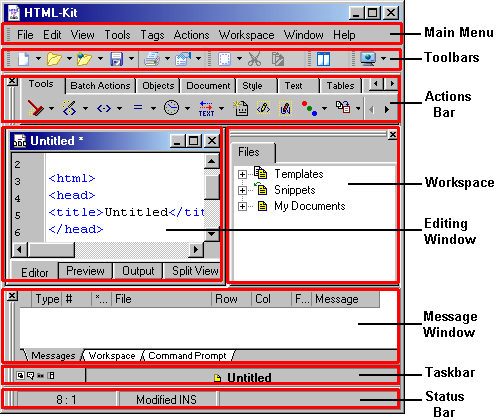This screenshot has height=420, width=500.
Task: Click the TEXT conversion icon in Actions Bar
Action: [x=206, y=109]
